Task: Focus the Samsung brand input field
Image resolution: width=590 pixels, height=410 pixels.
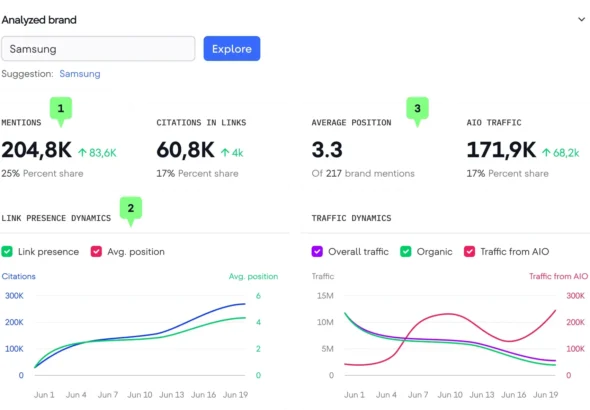Action: [98, 49]
